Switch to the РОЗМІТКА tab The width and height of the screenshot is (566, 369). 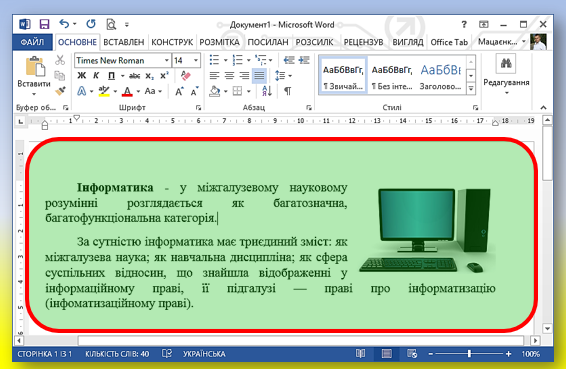click(x=219, y=42)
